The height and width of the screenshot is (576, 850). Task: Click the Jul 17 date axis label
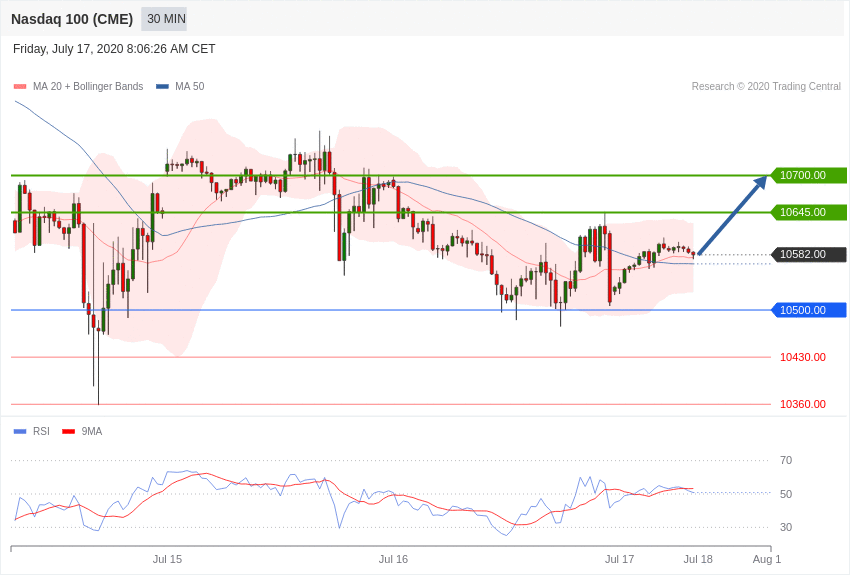(620, 559)
